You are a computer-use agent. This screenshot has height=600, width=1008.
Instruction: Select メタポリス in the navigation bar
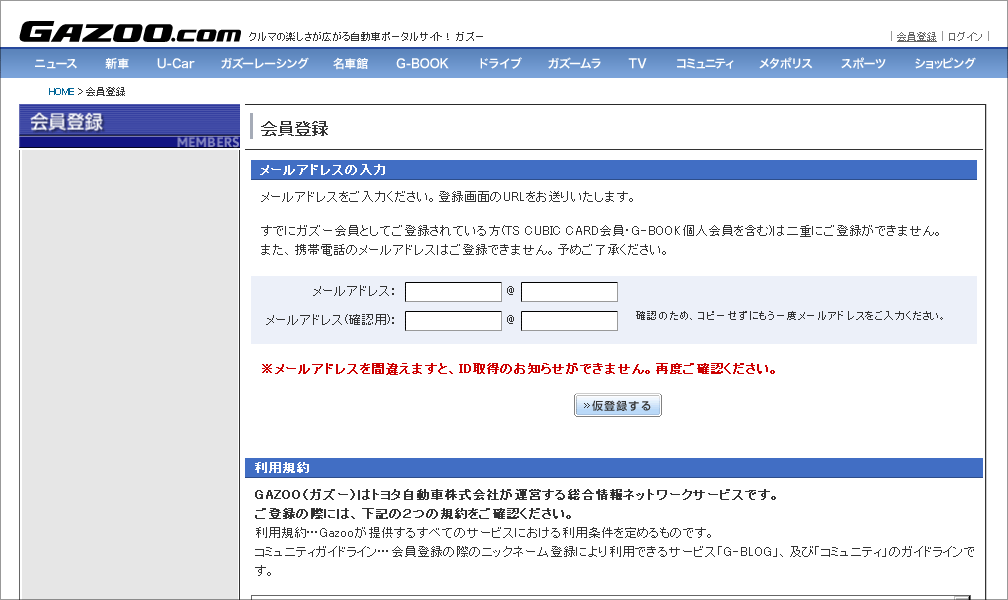(x=786, y=64)
